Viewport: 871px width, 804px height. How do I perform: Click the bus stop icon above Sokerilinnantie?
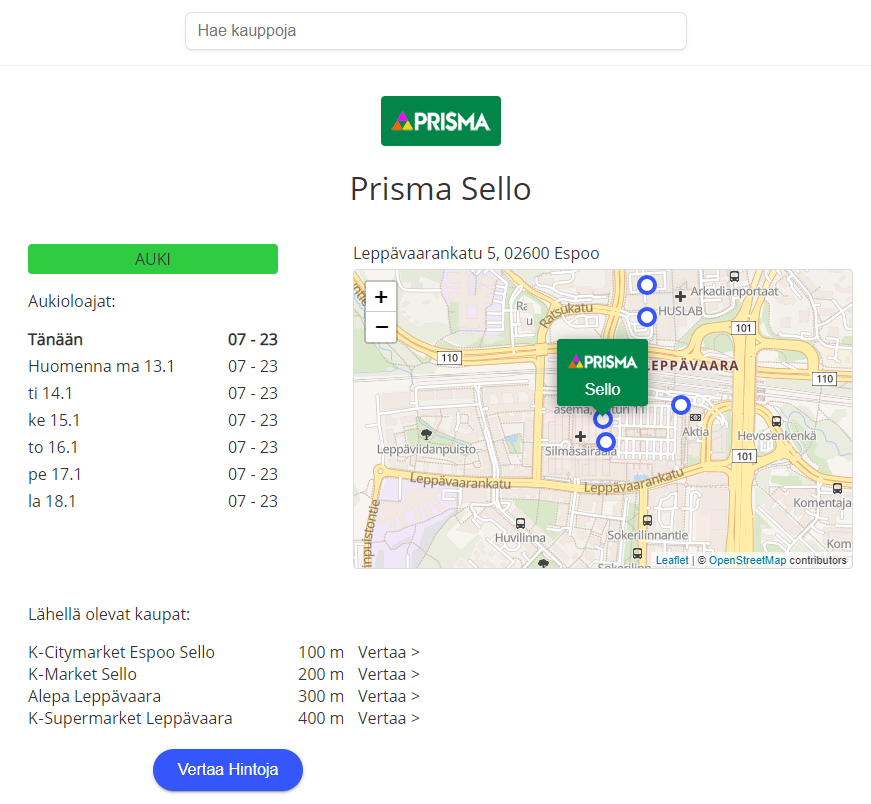(647, 521)
